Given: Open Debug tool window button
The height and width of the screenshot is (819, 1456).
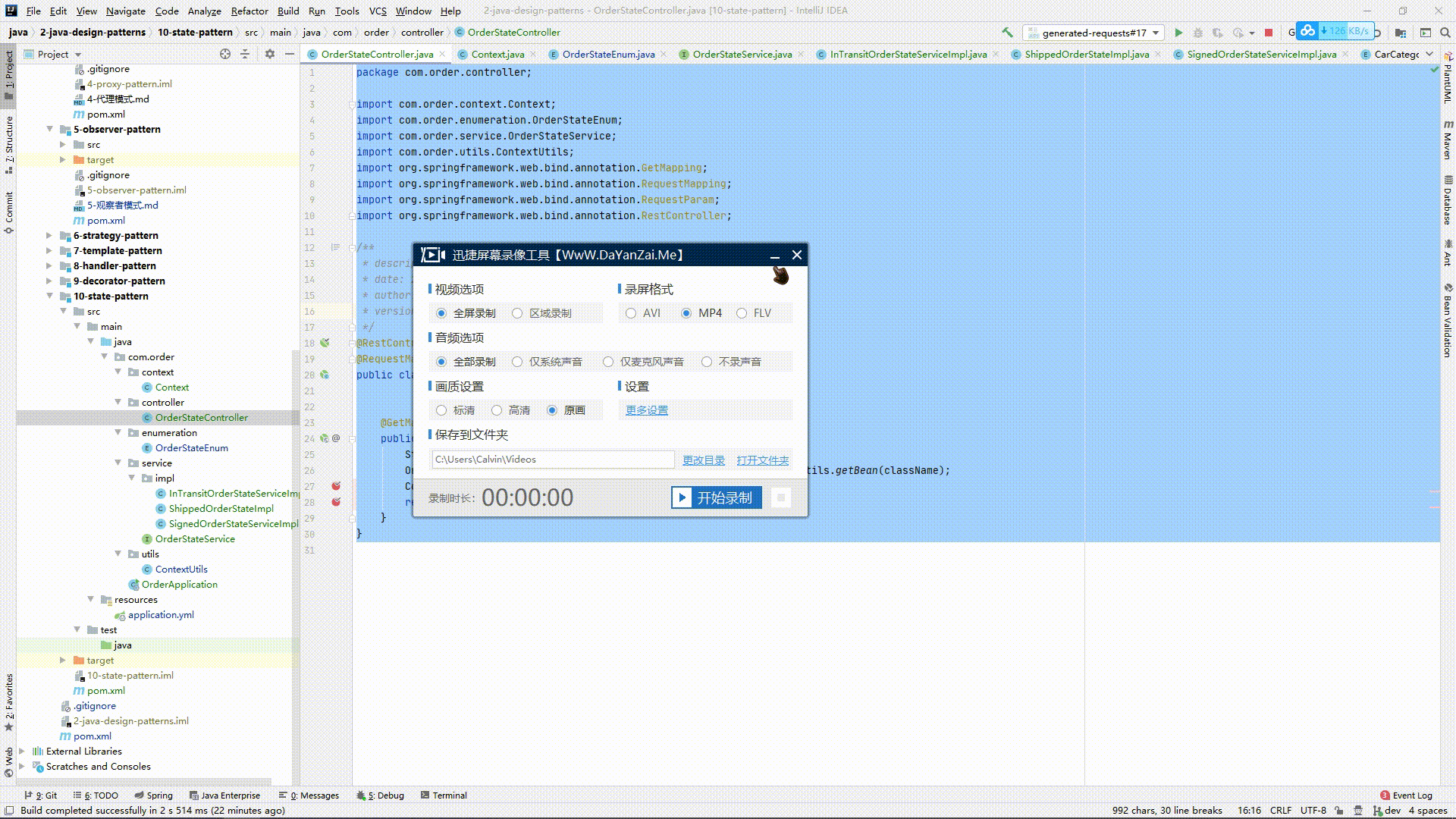Looking at the screenshot, I should tap(381, 795).
